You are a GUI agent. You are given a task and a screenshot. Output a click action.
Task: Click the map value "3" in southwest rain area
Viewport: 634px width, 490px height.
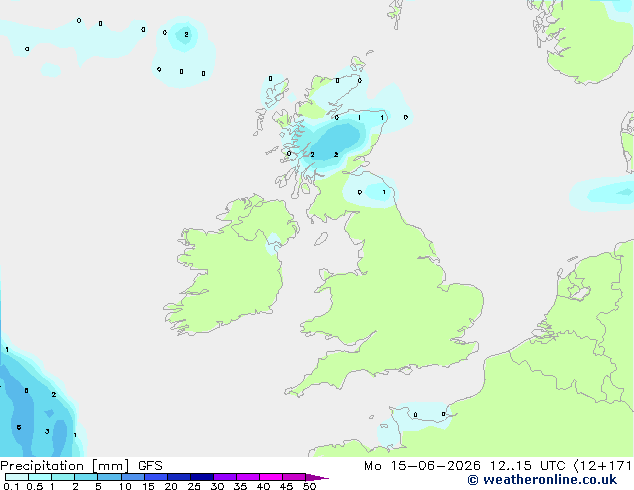pos(47,431)
